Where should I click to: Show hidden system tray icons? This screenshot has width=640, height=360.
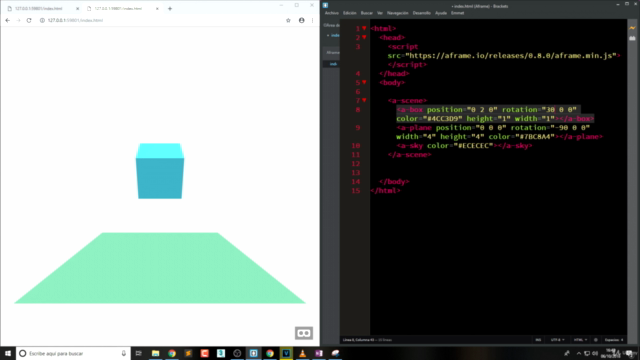[x=578, y=353]
